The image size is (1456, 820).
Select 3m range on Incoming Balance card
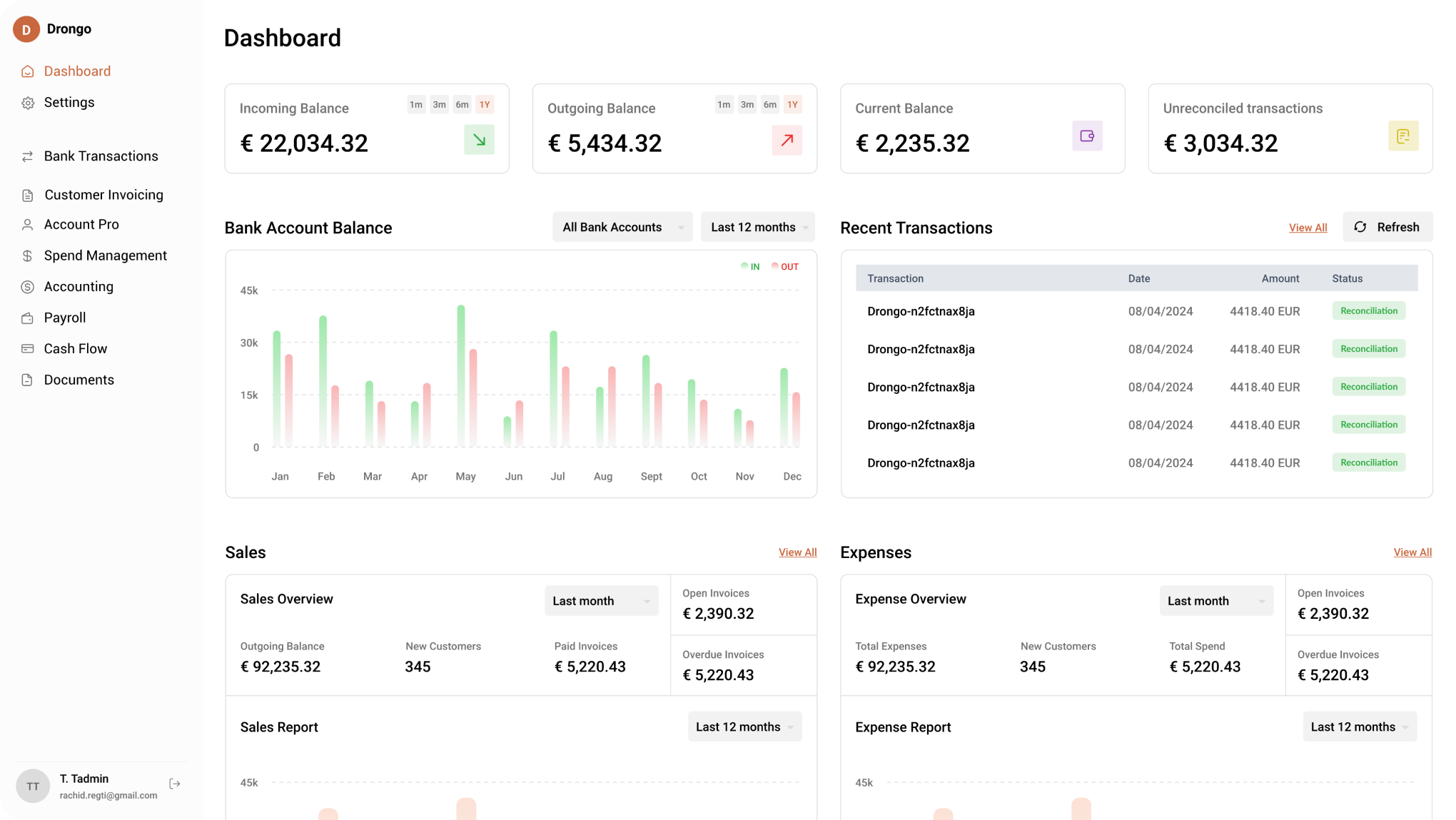439,105
